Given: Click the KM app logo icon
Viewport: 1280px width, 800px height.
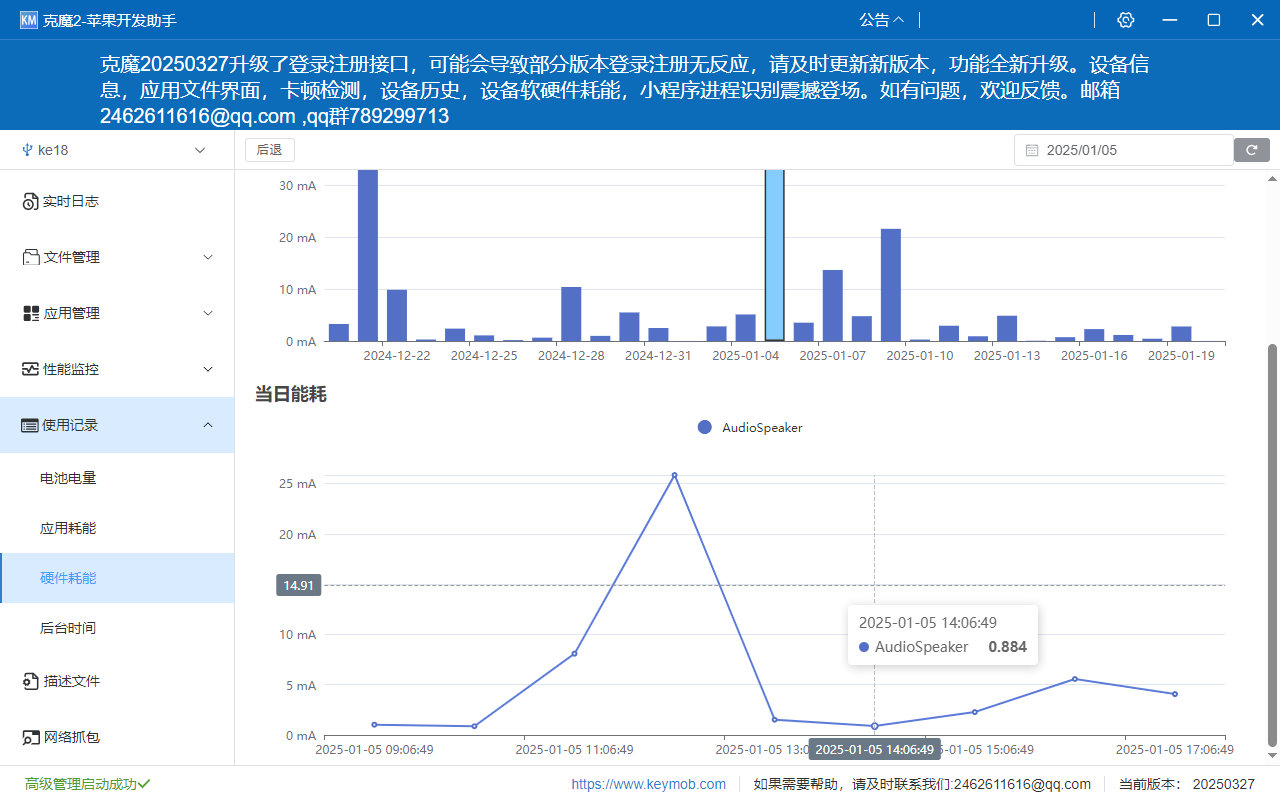Looking at the screenshot, I should click(x=29, y=20).
